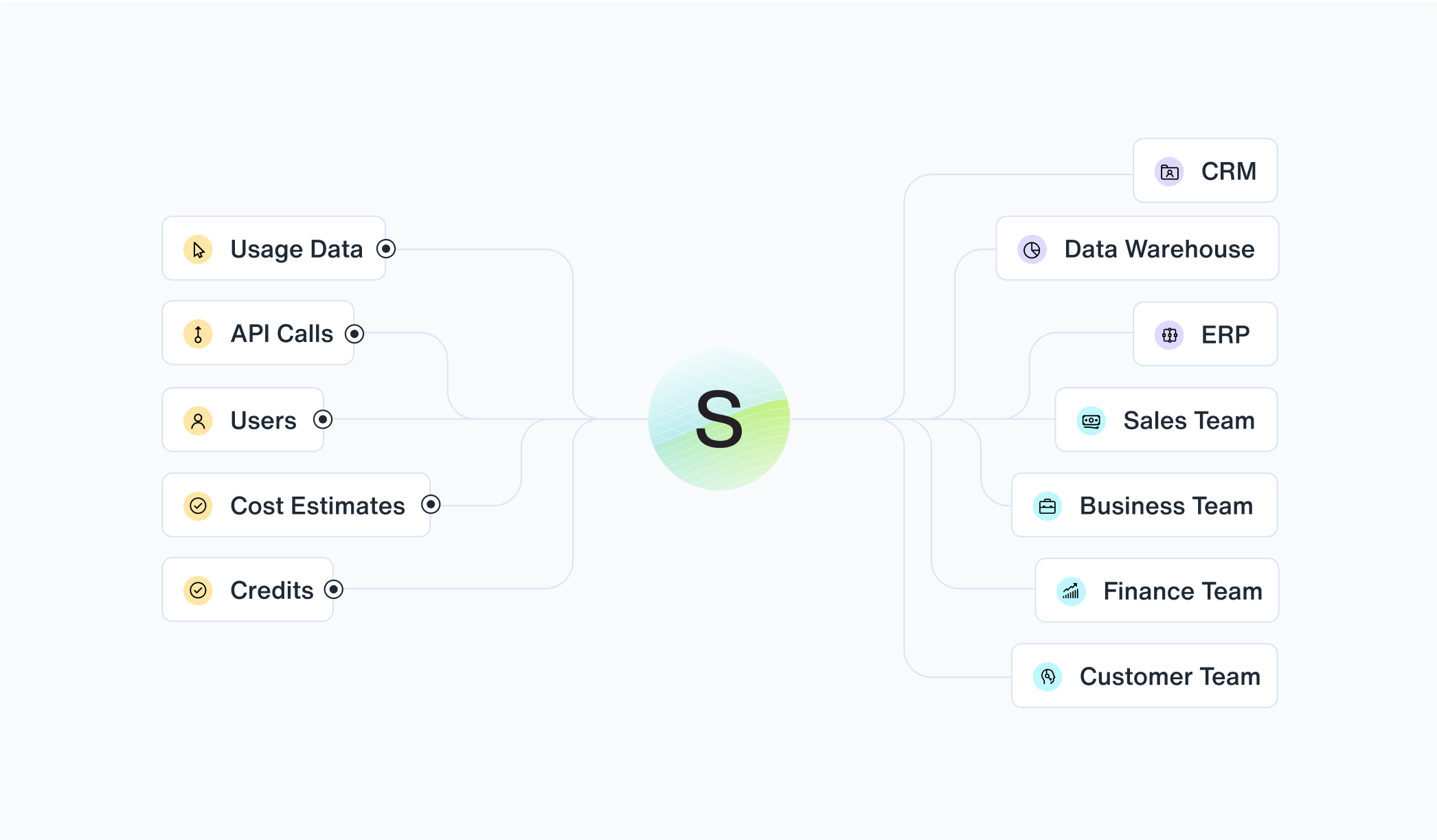The width and height of the screenshot is (1437, 840).
Task: Click the Customer Team head icon
Action: pos(1048,677)
